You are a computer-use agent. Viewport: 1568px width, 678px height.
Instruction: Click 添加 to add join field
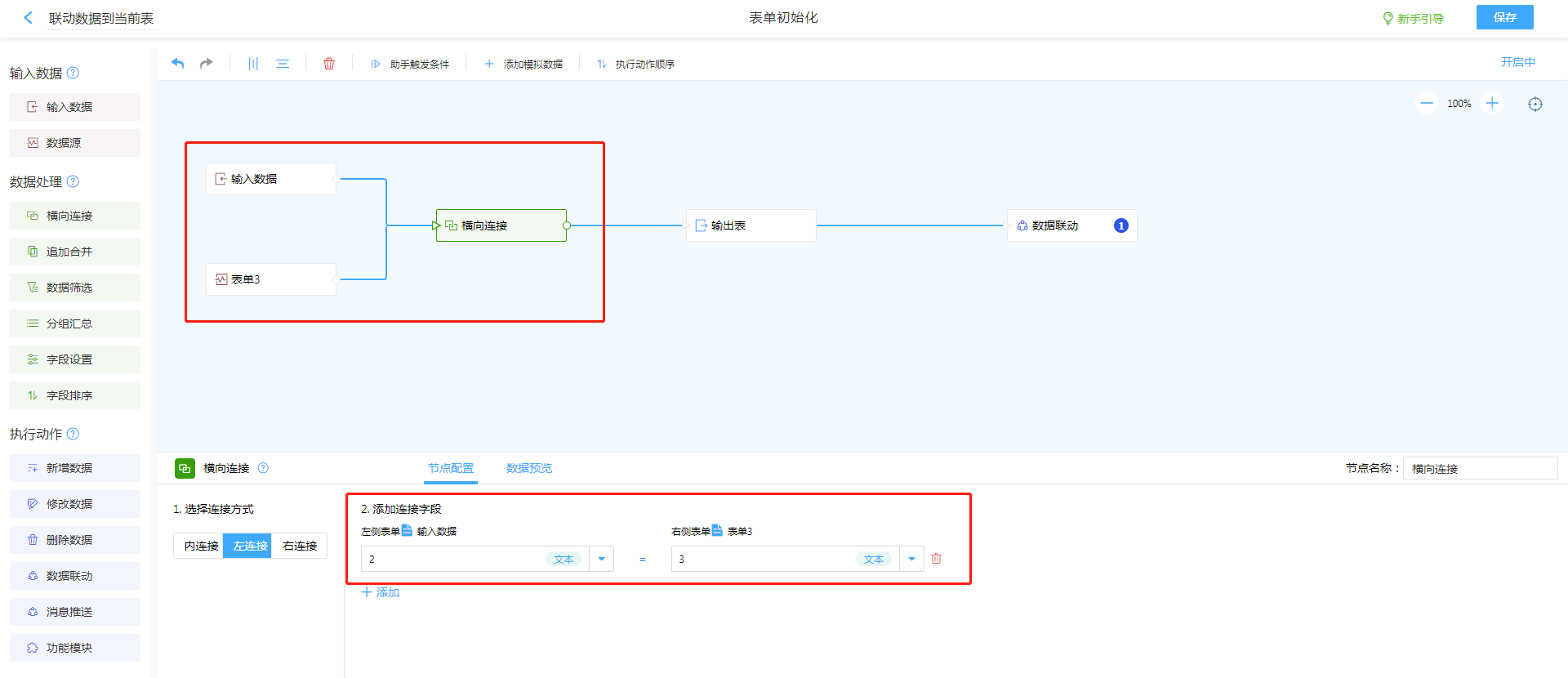coord(381,592)
